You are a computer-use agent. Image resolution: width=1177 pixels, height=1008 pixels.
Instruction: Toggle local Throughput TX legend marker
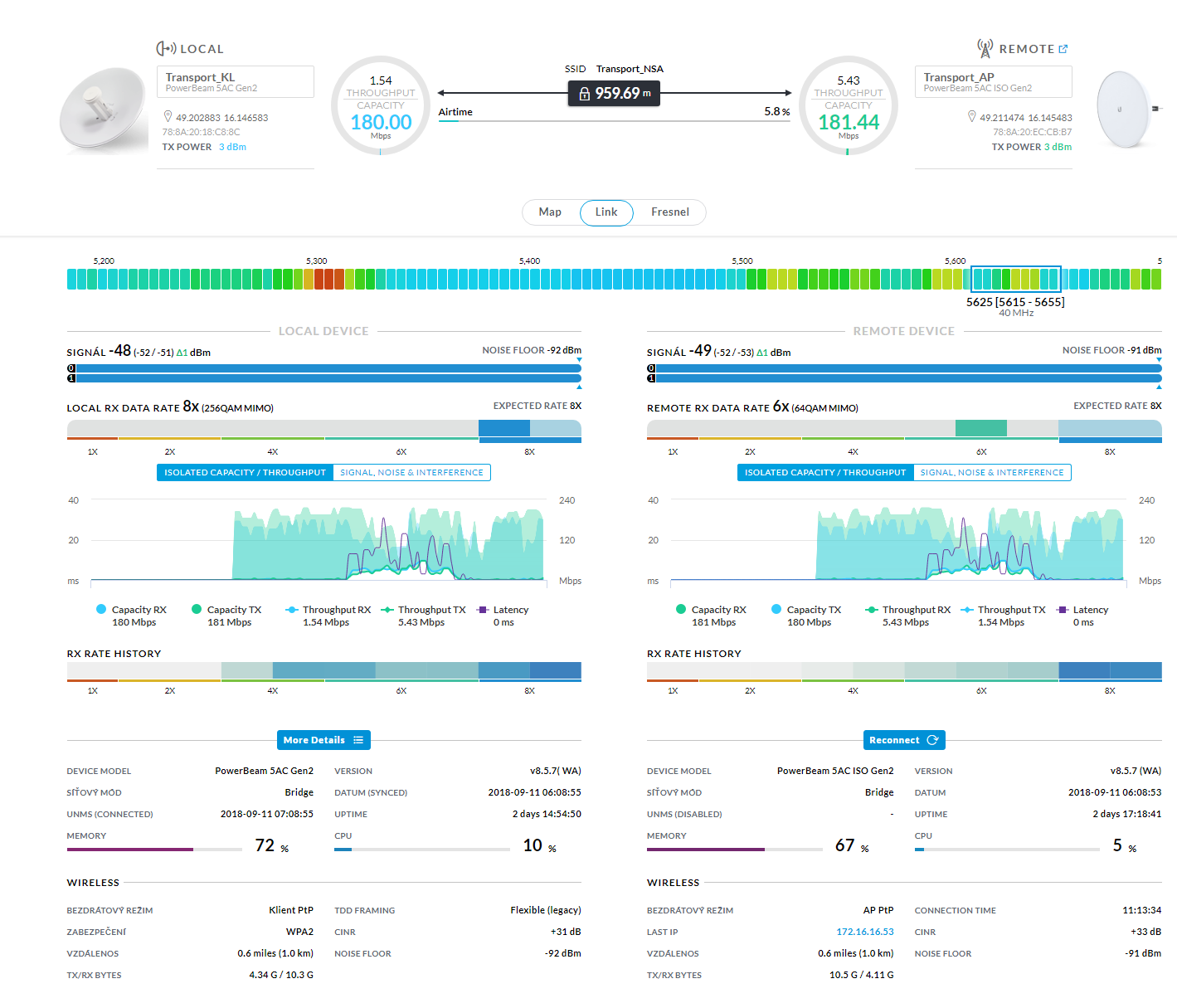(387, 610)
